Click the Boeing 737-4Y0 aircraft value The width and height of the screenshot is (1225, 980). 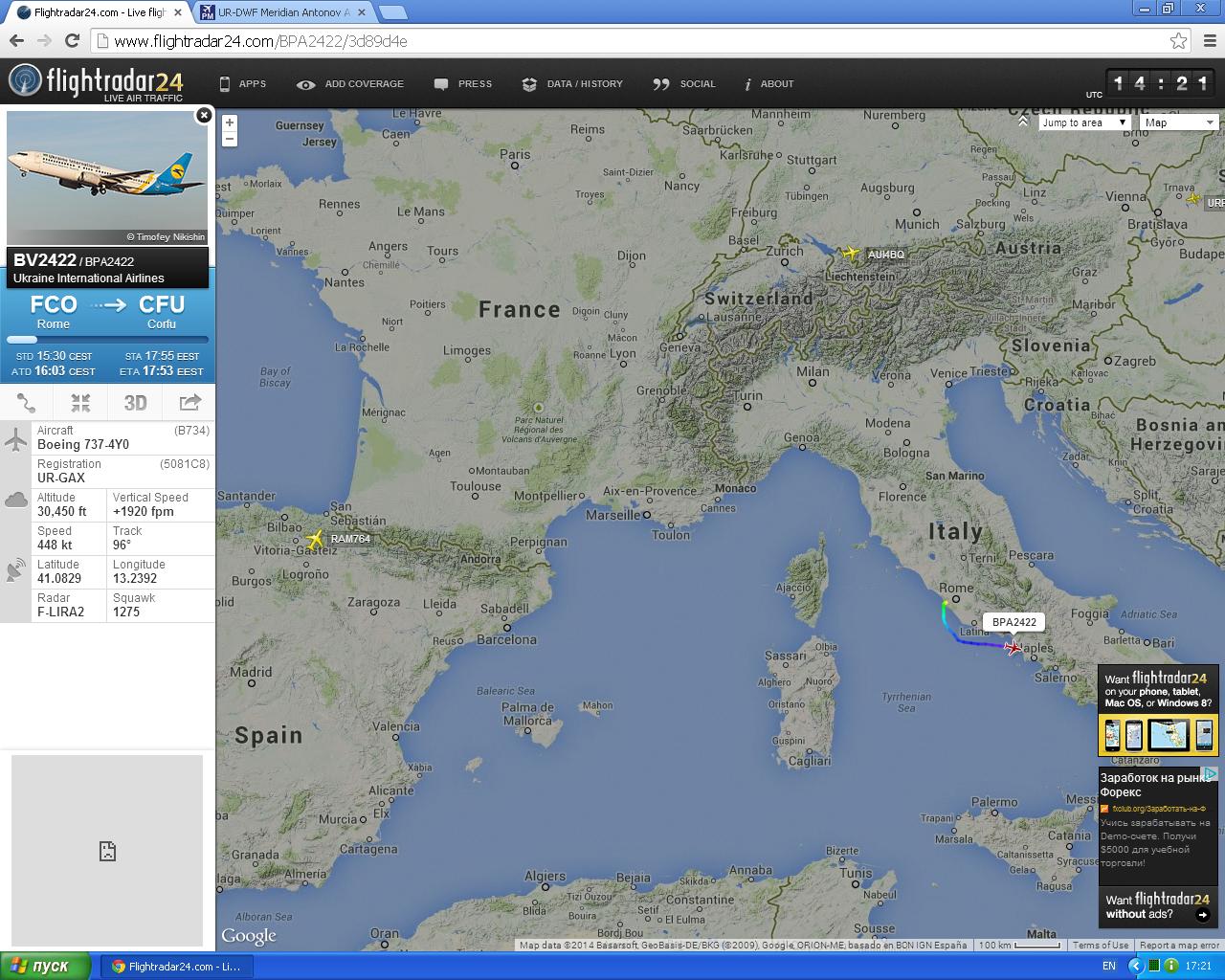coord(83,445)
